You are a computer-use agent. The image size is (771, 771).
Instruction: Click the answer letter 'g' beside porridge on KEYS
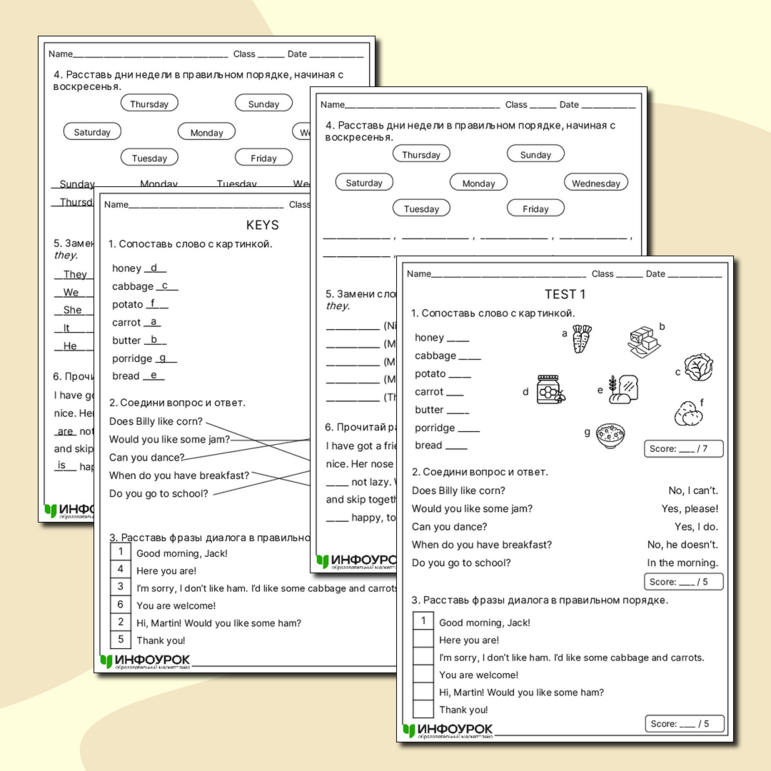coord(163,357)
